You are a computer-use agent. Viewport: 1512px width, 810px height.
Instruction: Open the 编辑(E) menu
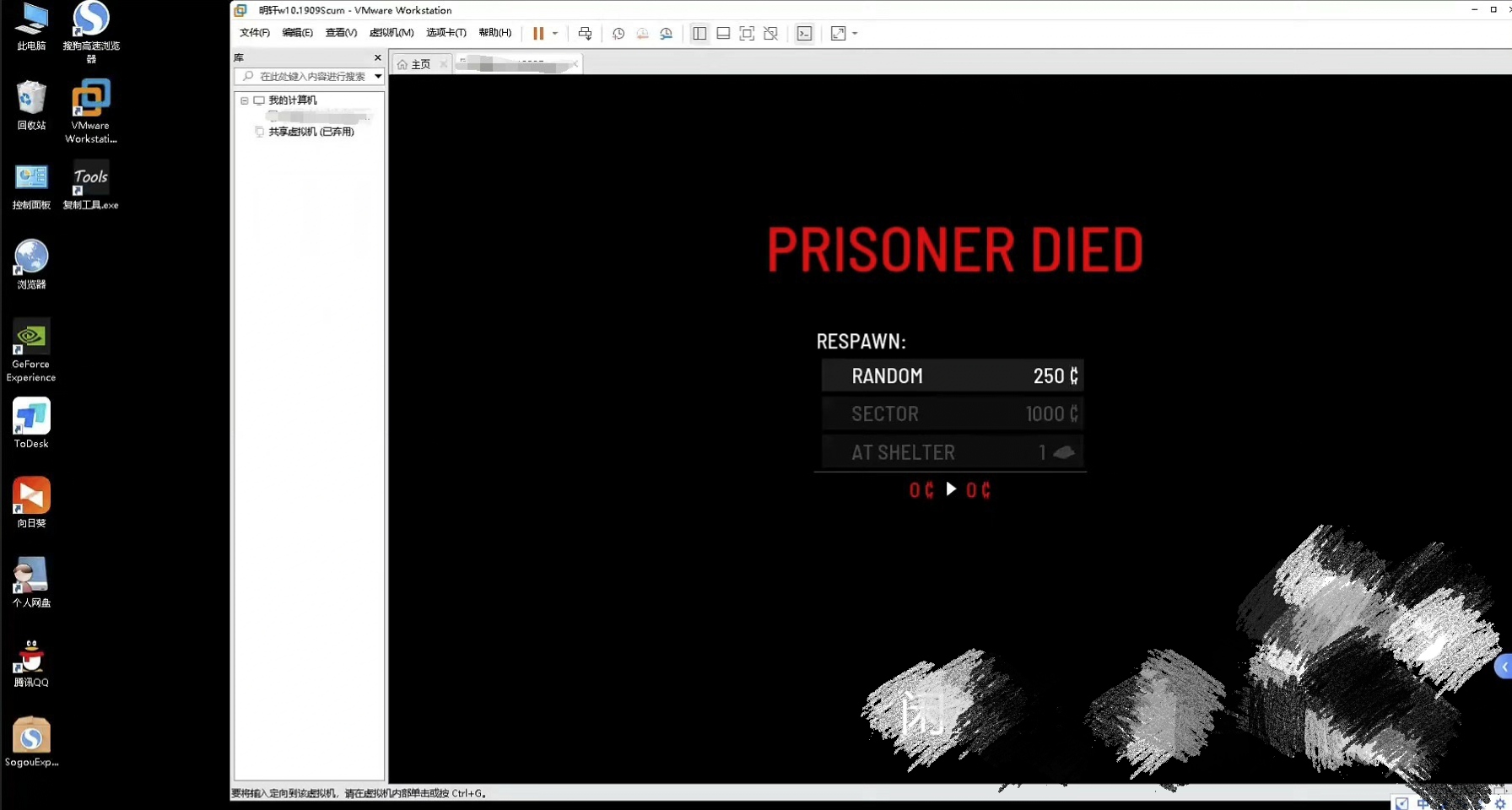click(x=297, y=33)
